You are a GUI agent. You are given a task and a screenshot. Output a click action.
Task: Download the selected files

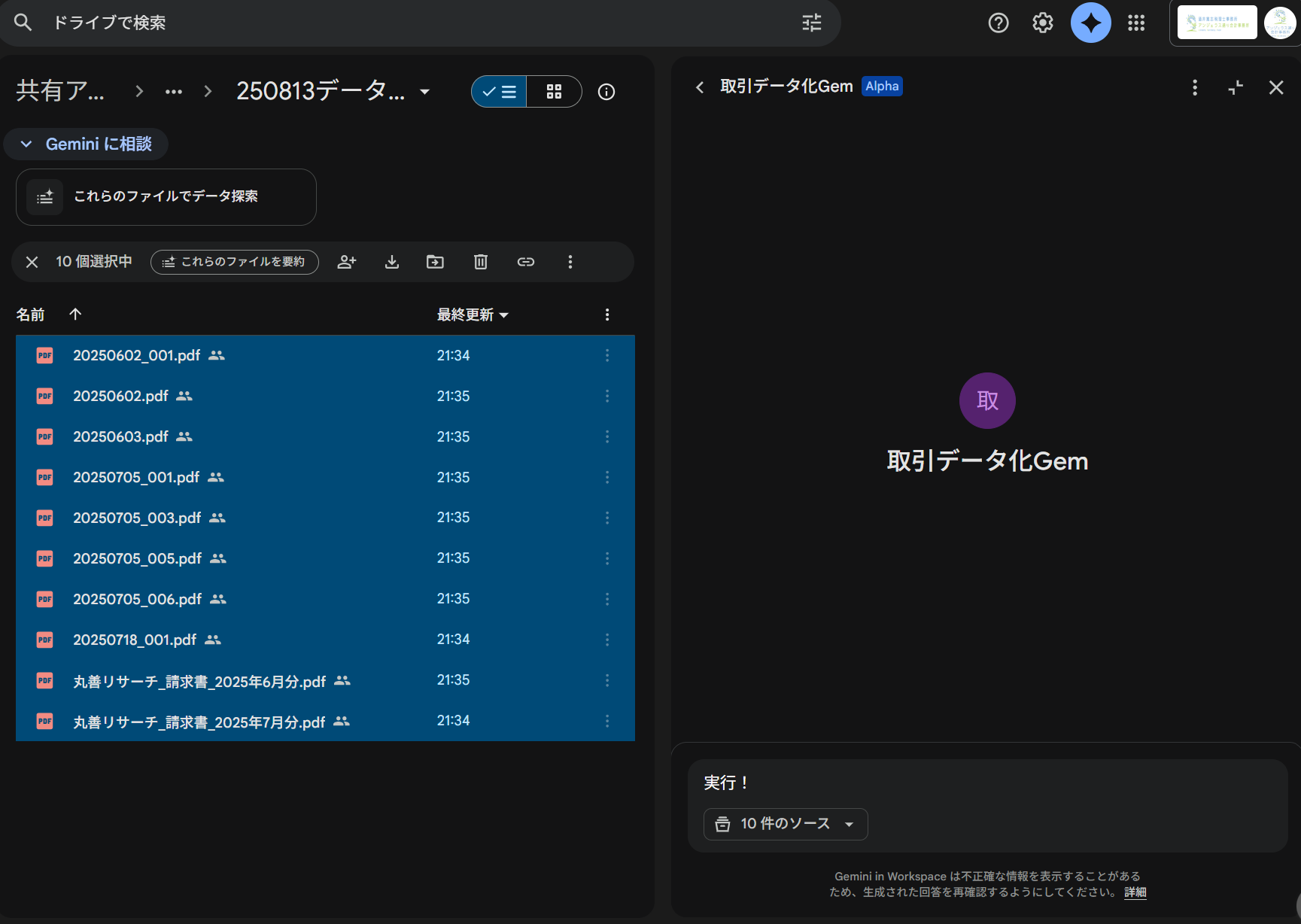click(x=392, y=262)
